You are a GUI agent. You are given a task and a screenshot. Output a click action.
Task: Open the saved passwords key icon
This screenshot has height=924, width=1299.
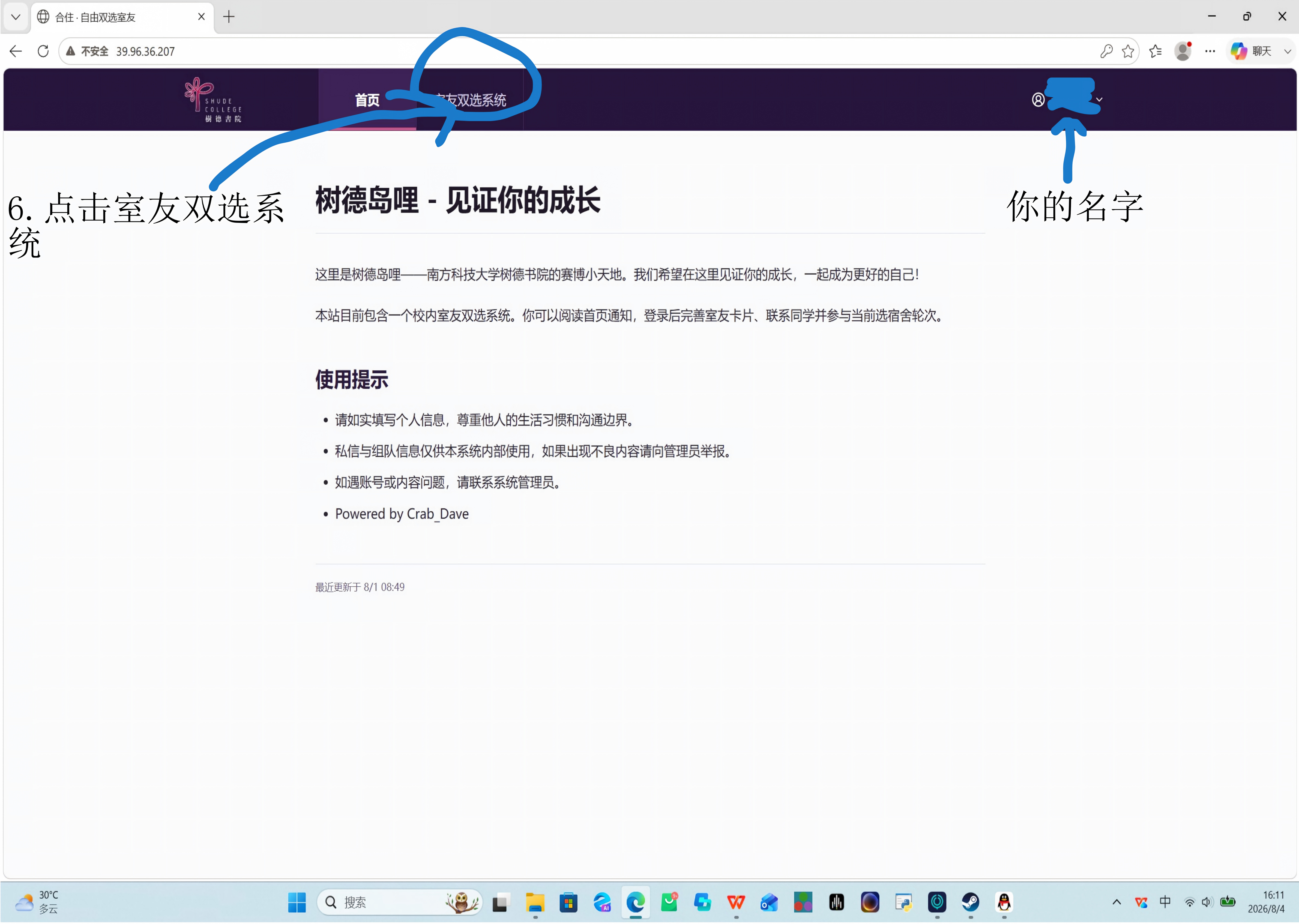pos(1106,51)
